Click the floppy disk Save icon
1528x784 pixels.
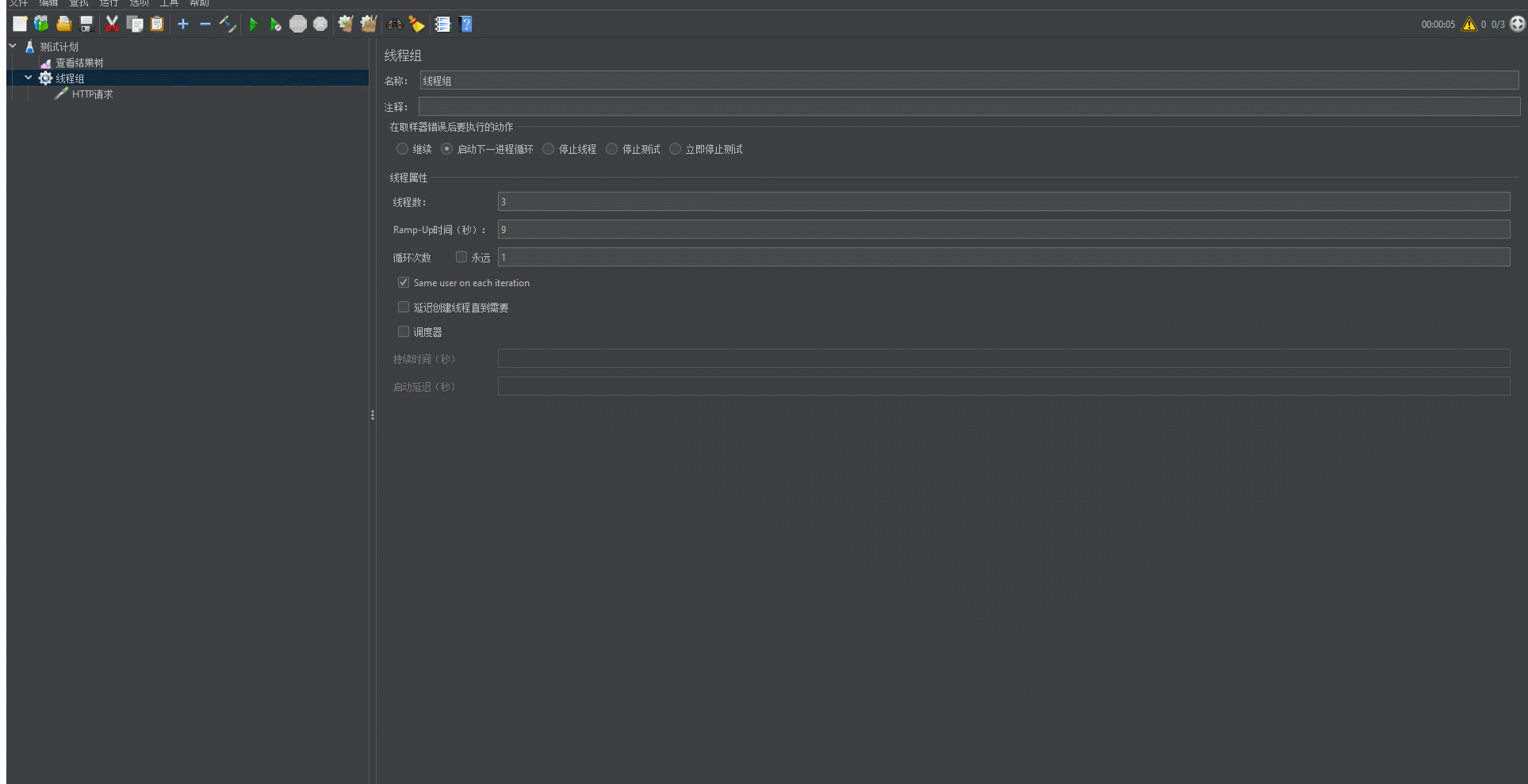[x=86, y=25]
